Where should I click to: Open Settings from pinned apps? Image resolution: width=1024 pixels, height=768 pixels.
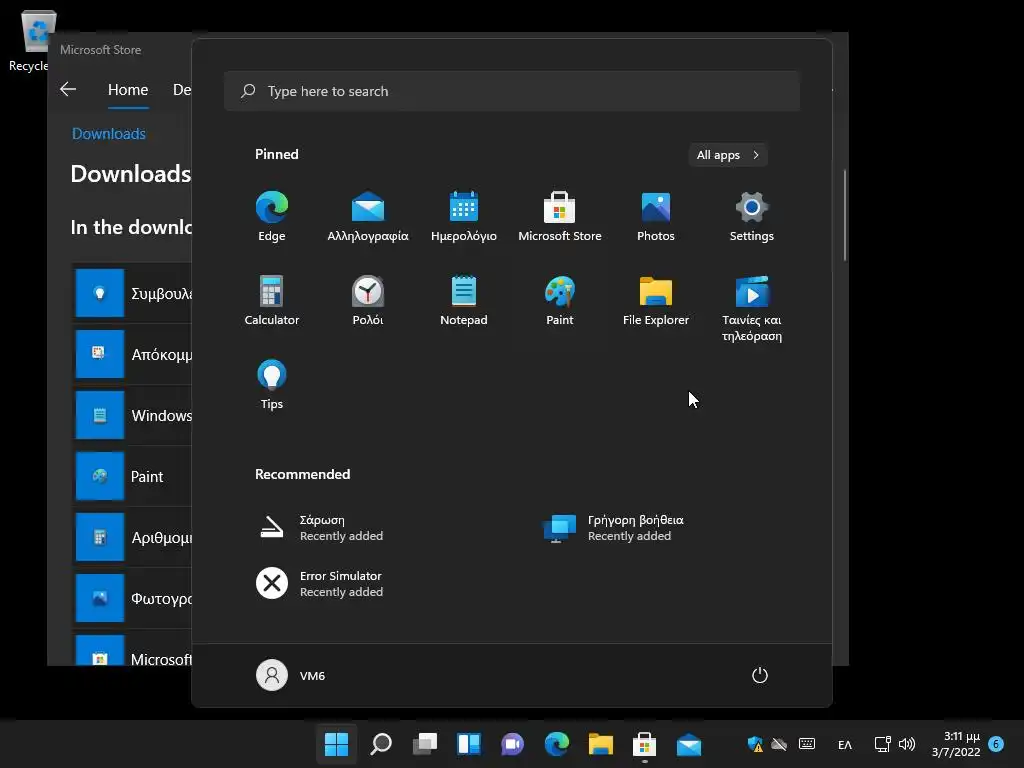(x=752, y=217)
